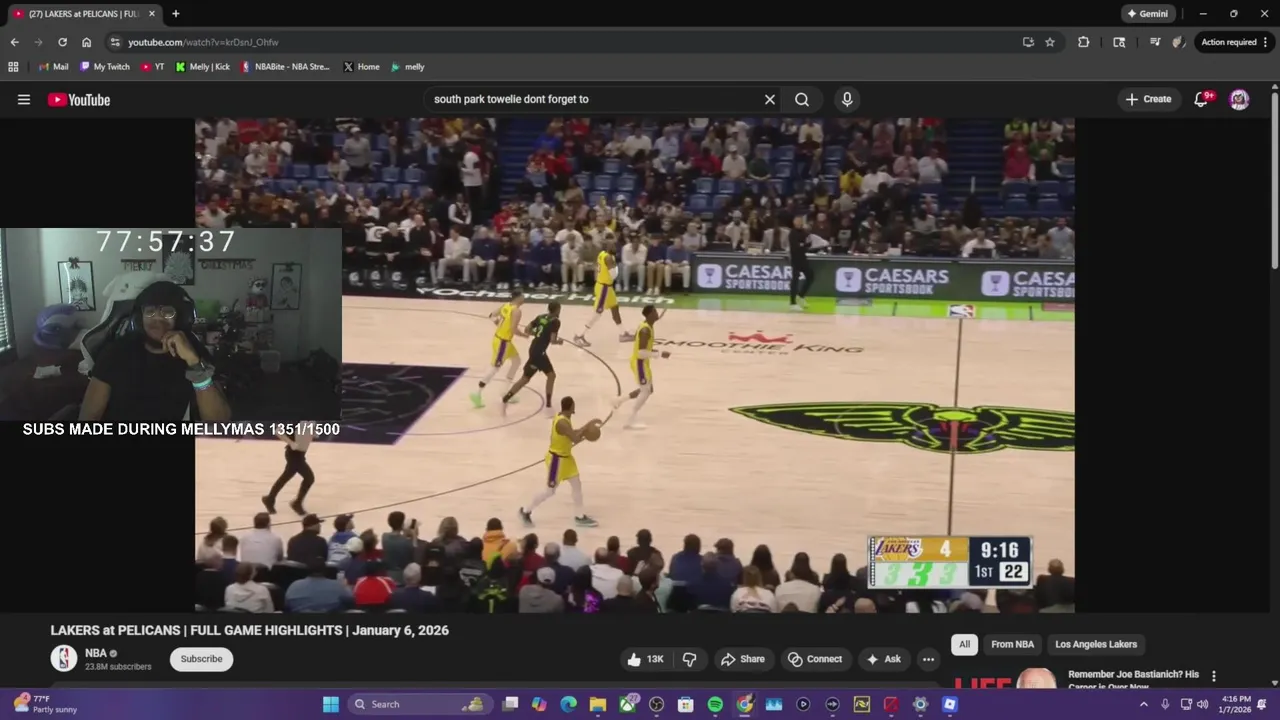Image resolution: width=1280 pixels, height=720 pixels.
Task: Subscribe to the NBA channel
Action: tap(201, 659)
